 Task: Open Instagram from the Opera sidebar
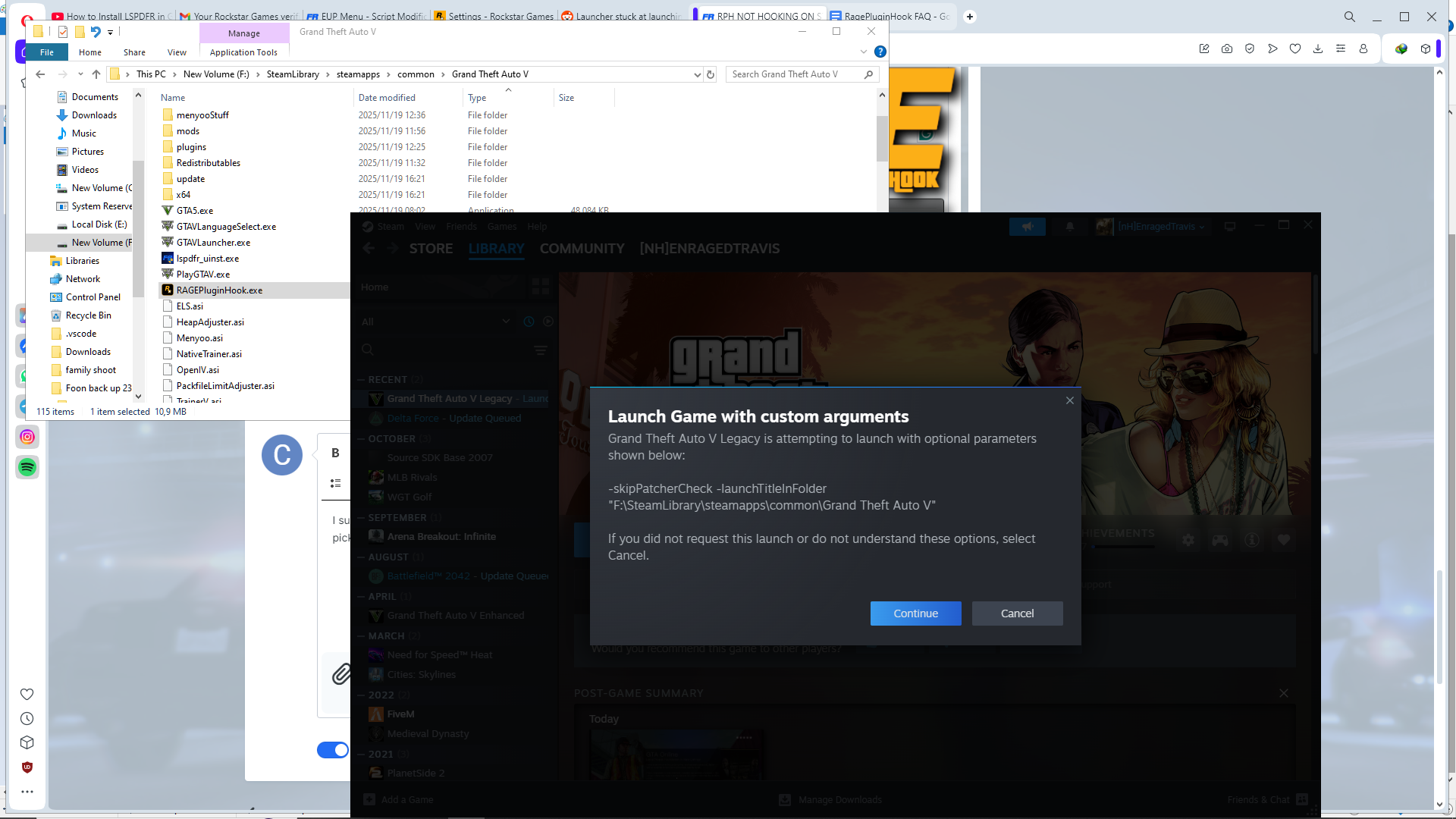[27, 437]
